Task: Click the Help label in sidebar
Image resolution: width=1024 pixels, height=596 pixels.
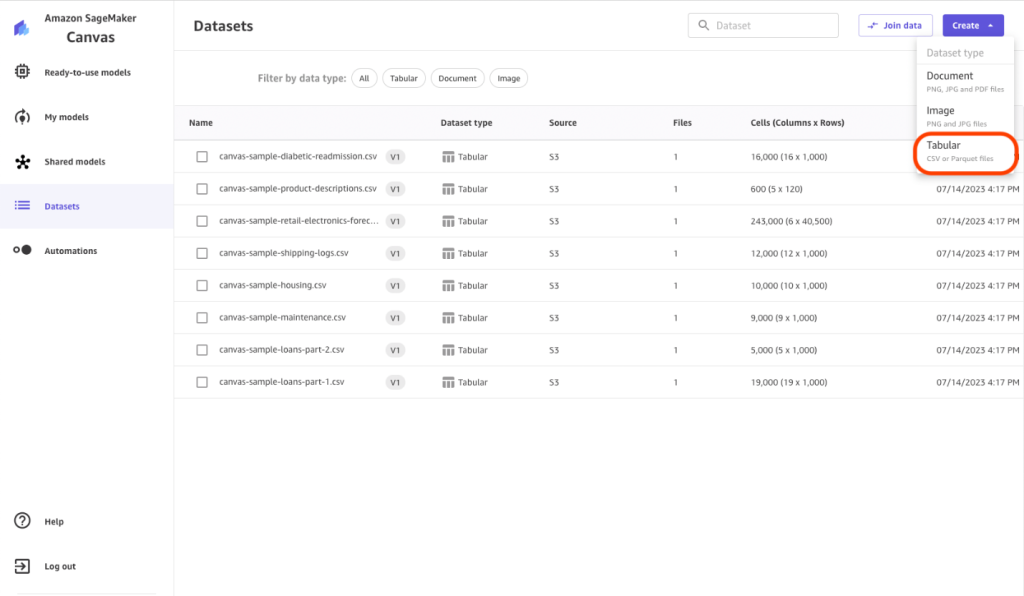Action: tap(54, 522)
